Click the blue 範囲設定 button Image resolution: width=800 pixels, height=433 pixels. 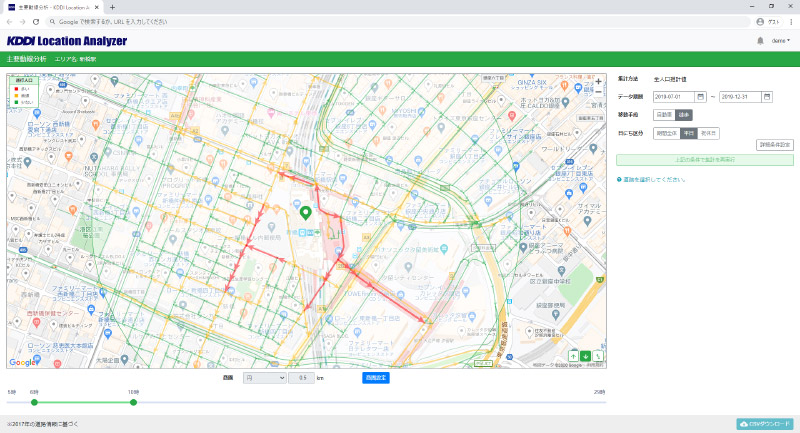pos(376,378)
